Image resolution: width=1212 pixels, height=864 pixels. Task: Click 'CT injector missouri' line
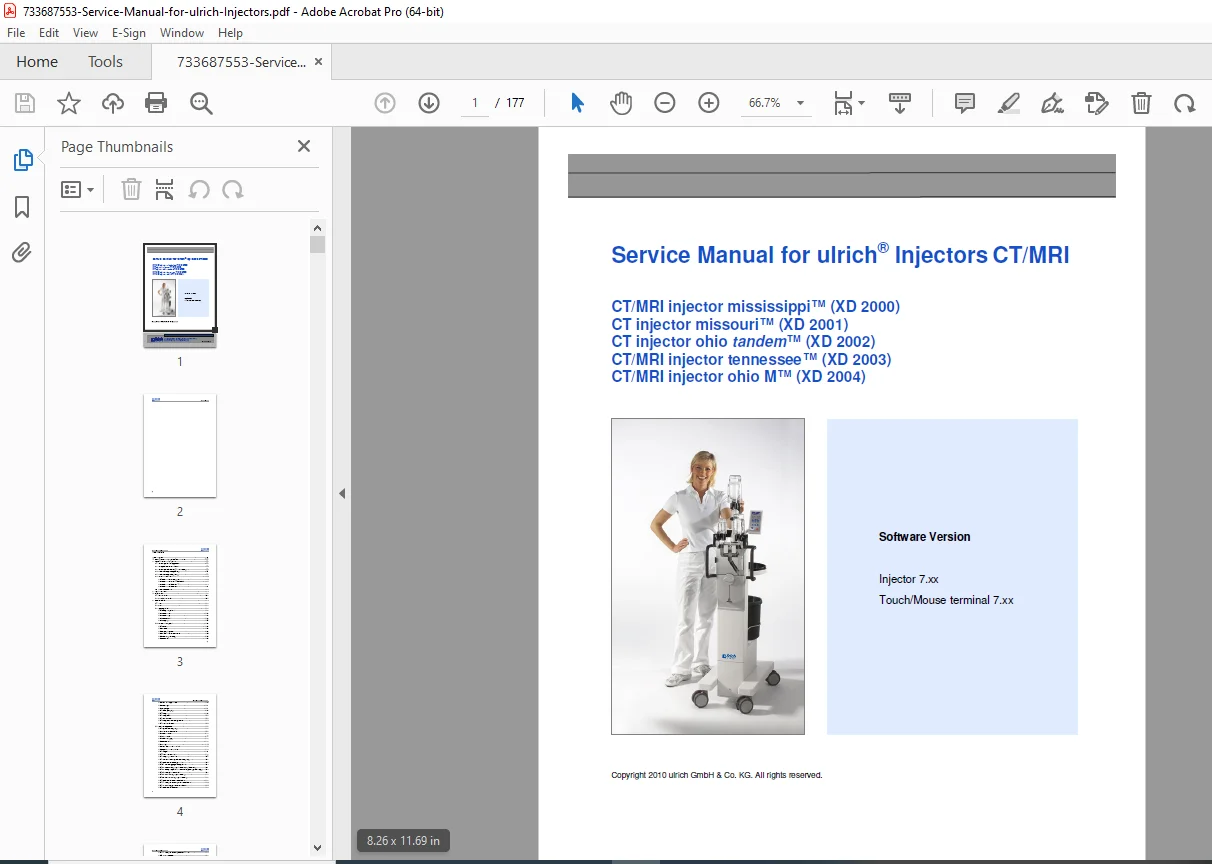tap(730, 324)
